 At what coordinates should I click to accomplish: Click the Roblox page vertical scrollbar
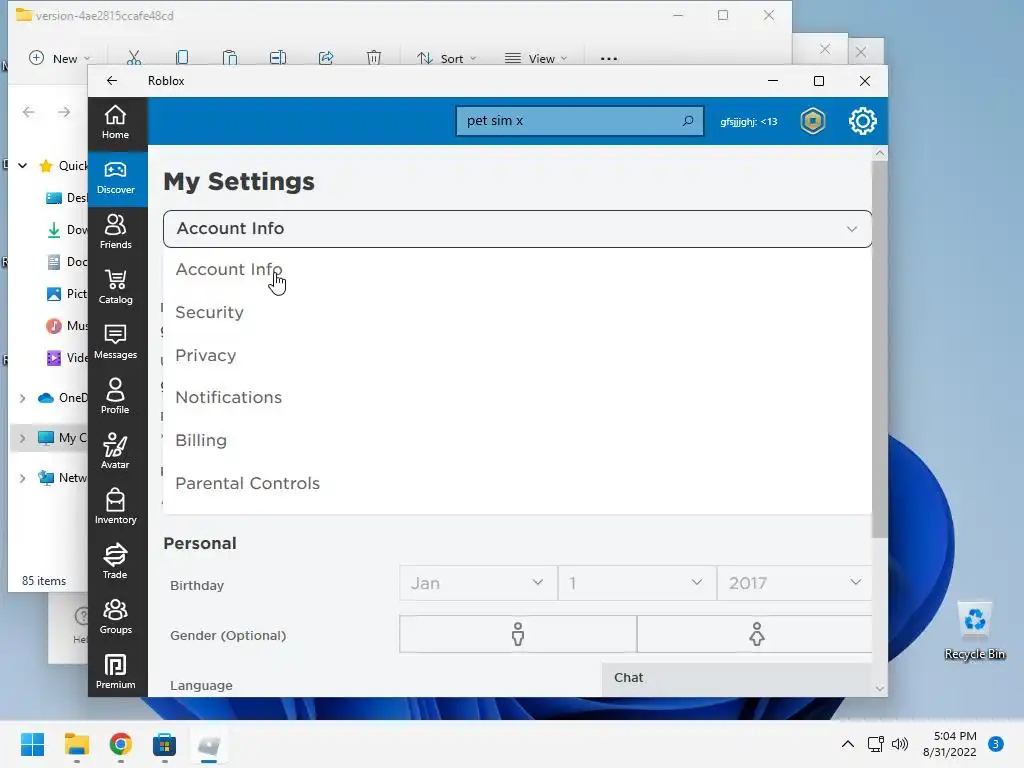click(x=880, y=349)
